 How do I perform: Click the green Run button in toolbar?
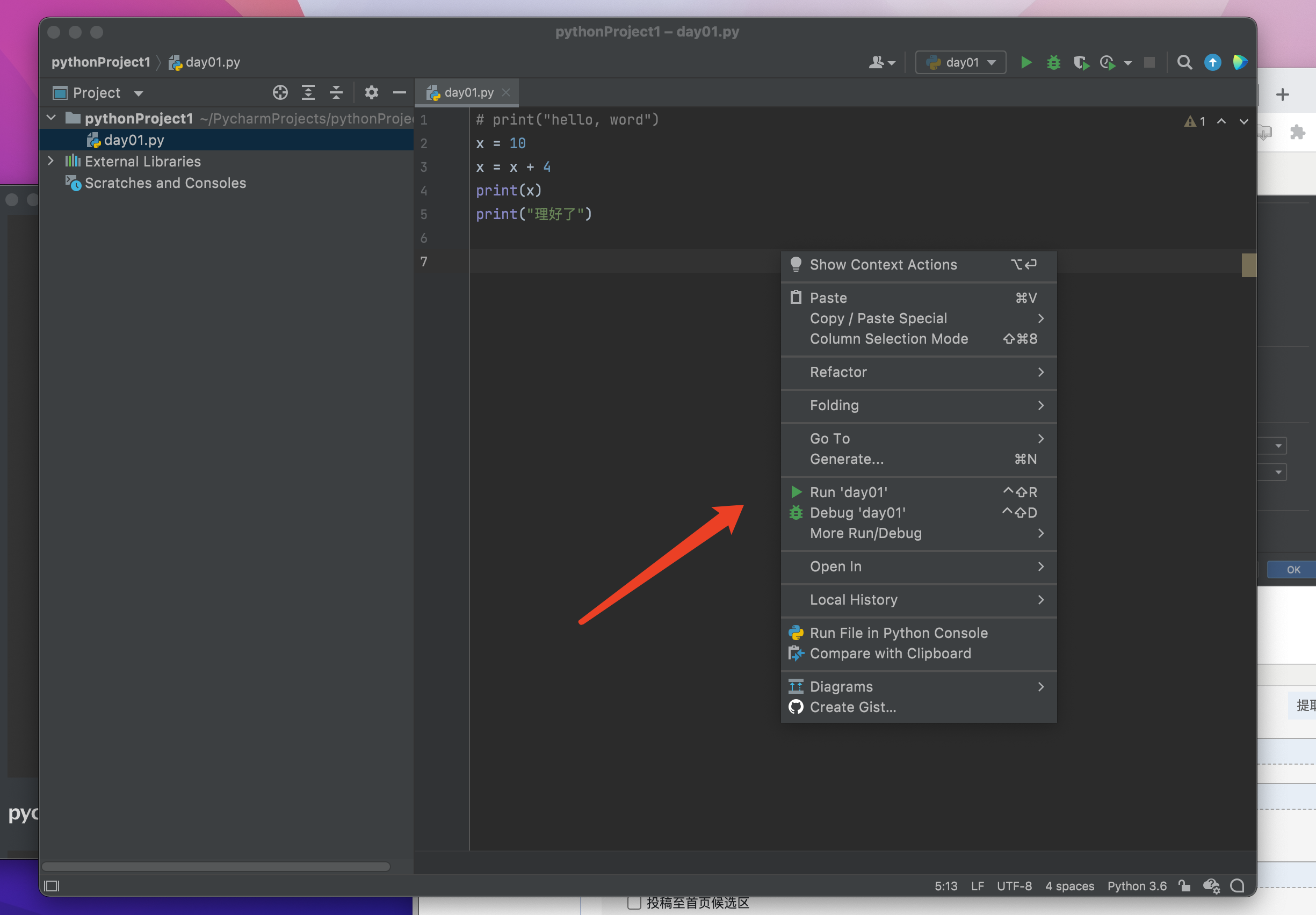tap(1026, 62)
